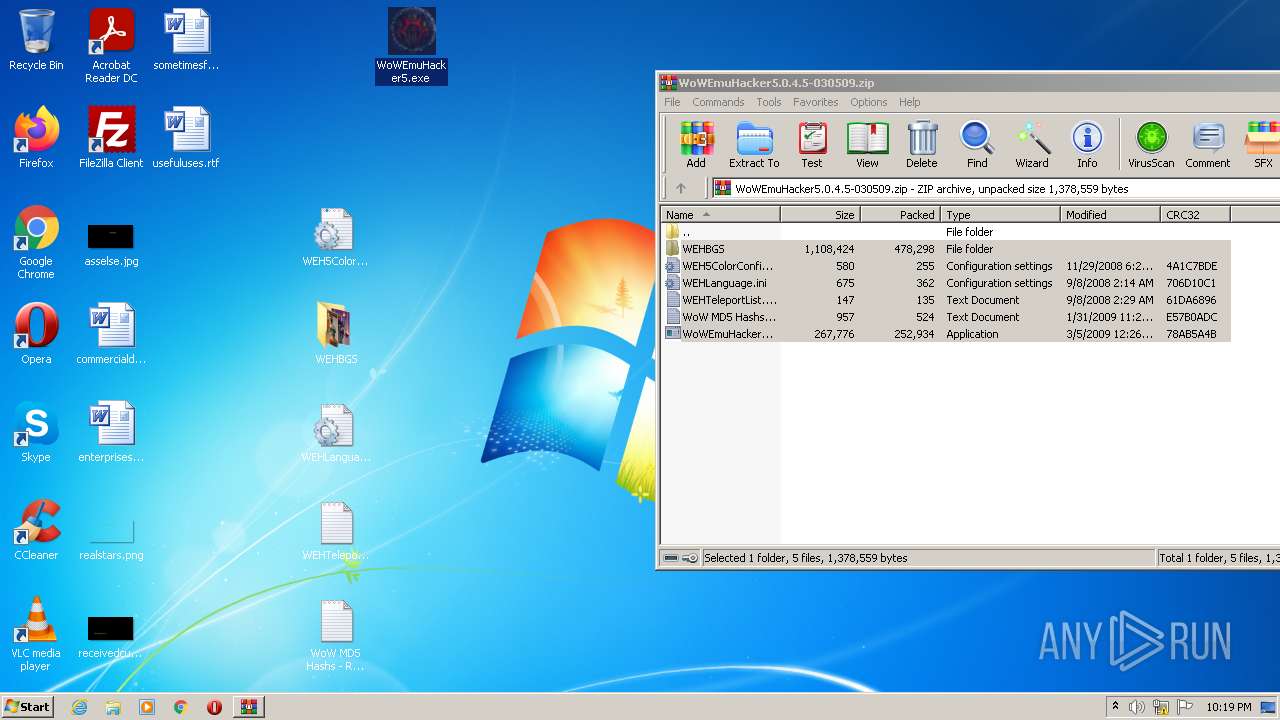
Task: Start VirusScan on the archive
Action: coord(1151,145)
